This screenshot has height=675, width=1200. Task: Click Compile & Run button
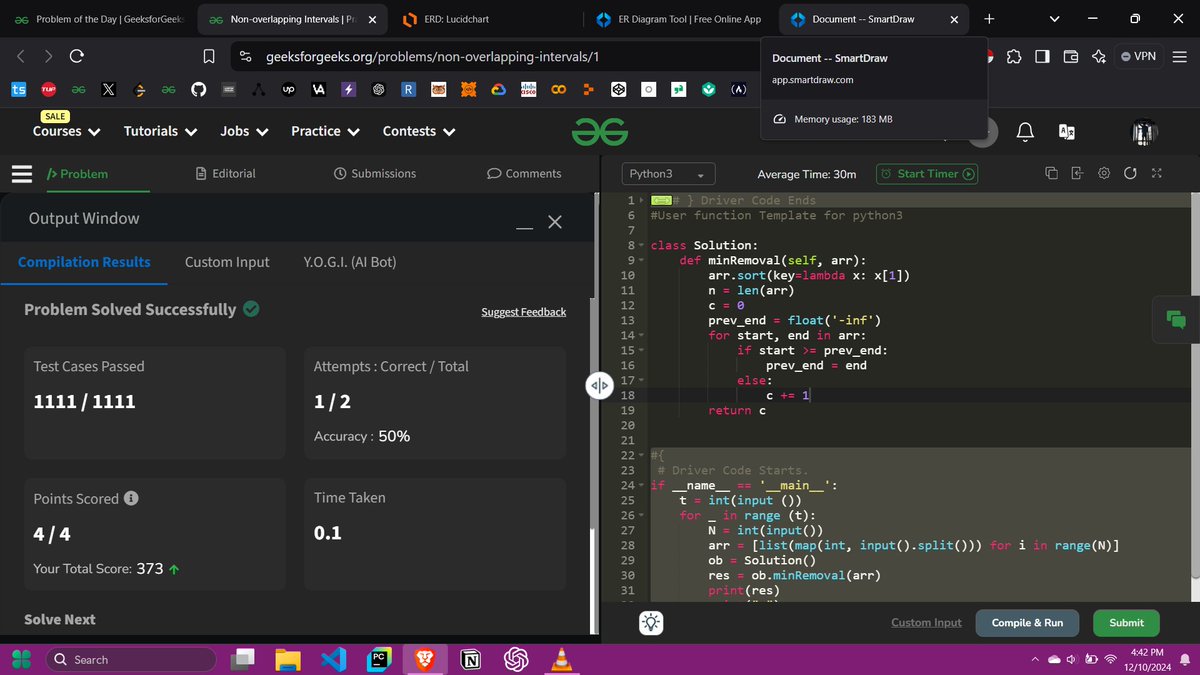pyautogui.click(x=1027, y=622)
